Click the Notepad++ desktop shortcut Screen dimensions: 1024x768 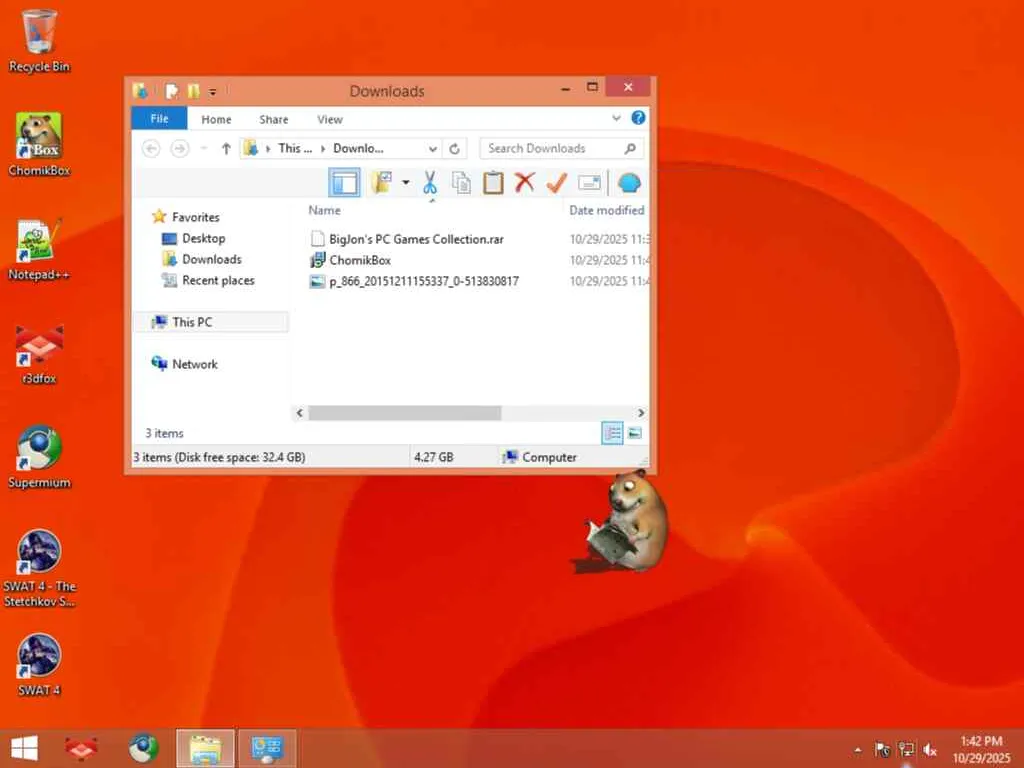click(39, 249)
